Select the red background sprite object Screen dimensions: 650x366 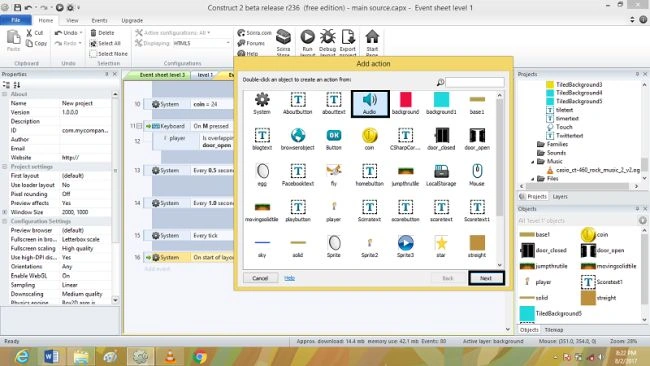click(x=405, y=103)
